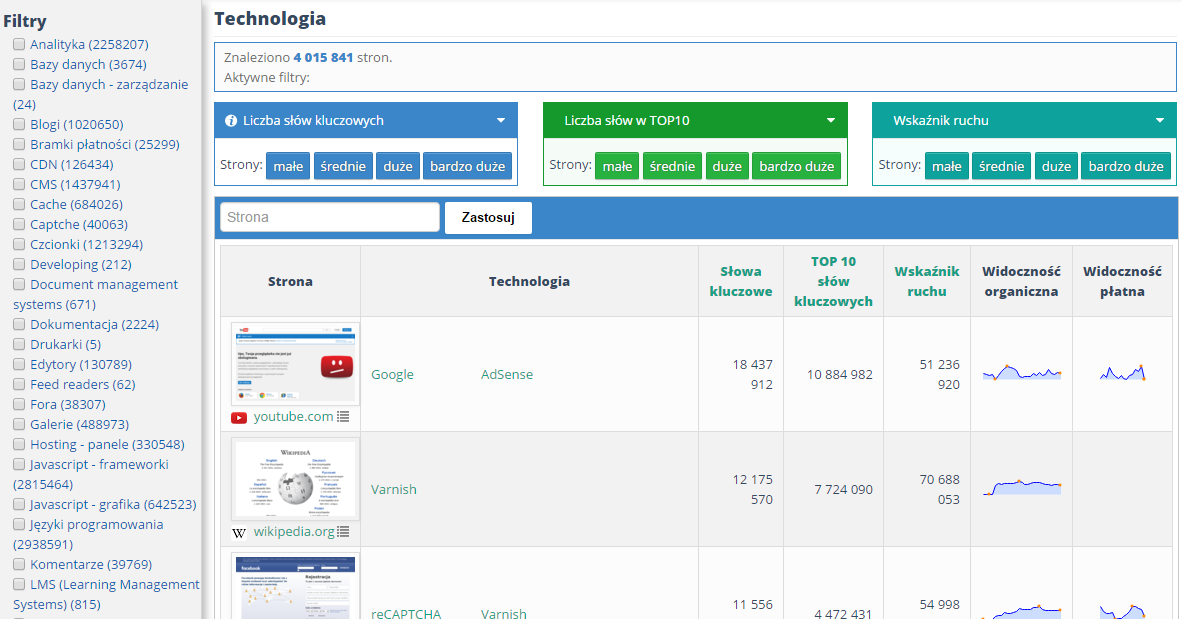This screenshot has width=1182, height=619.
Task: Select the Captche (40063) checkbox
Action: tap(19, 224)
